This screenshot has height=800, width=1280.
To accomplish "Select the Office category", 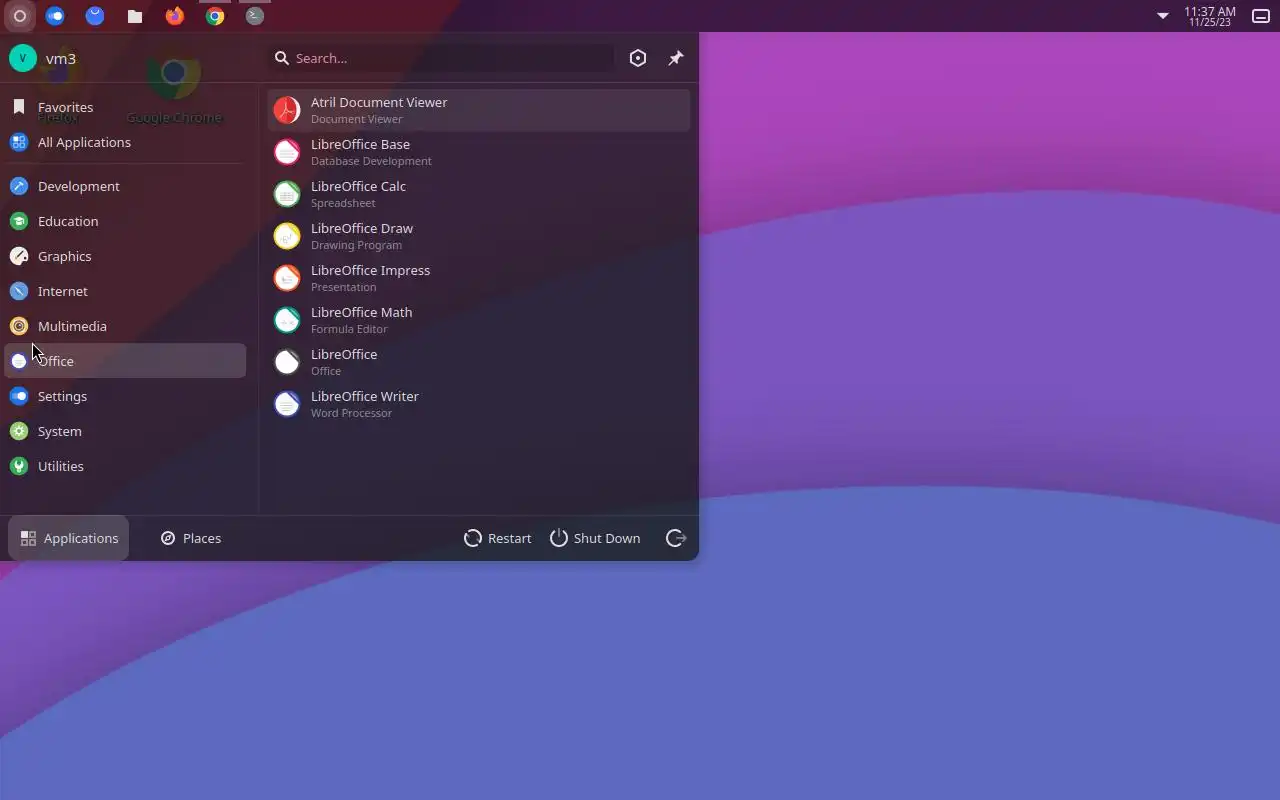I will coord(125,361).
